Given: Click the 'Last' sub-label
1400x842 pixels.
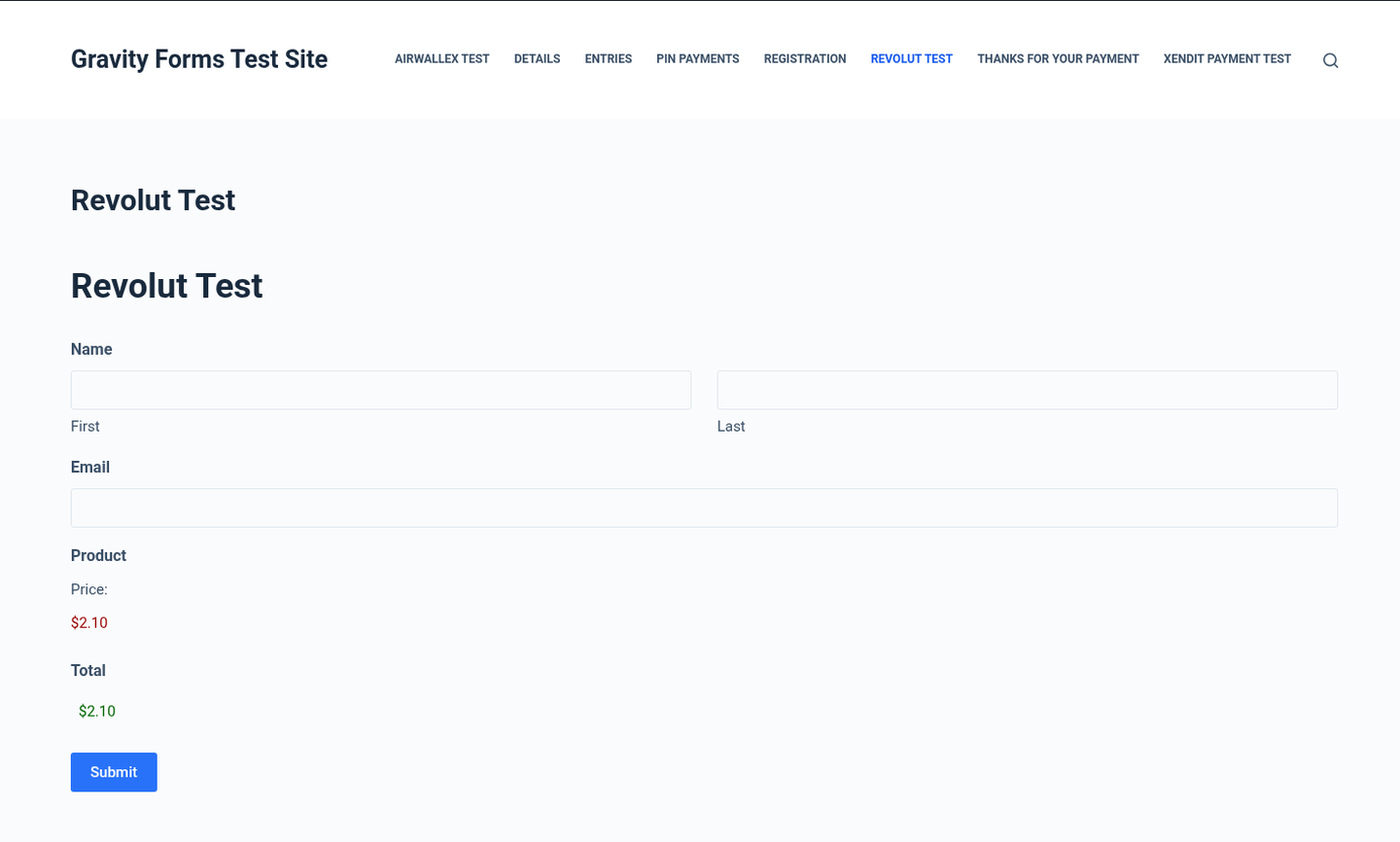Looking at the screenshot, I should 731,426.
